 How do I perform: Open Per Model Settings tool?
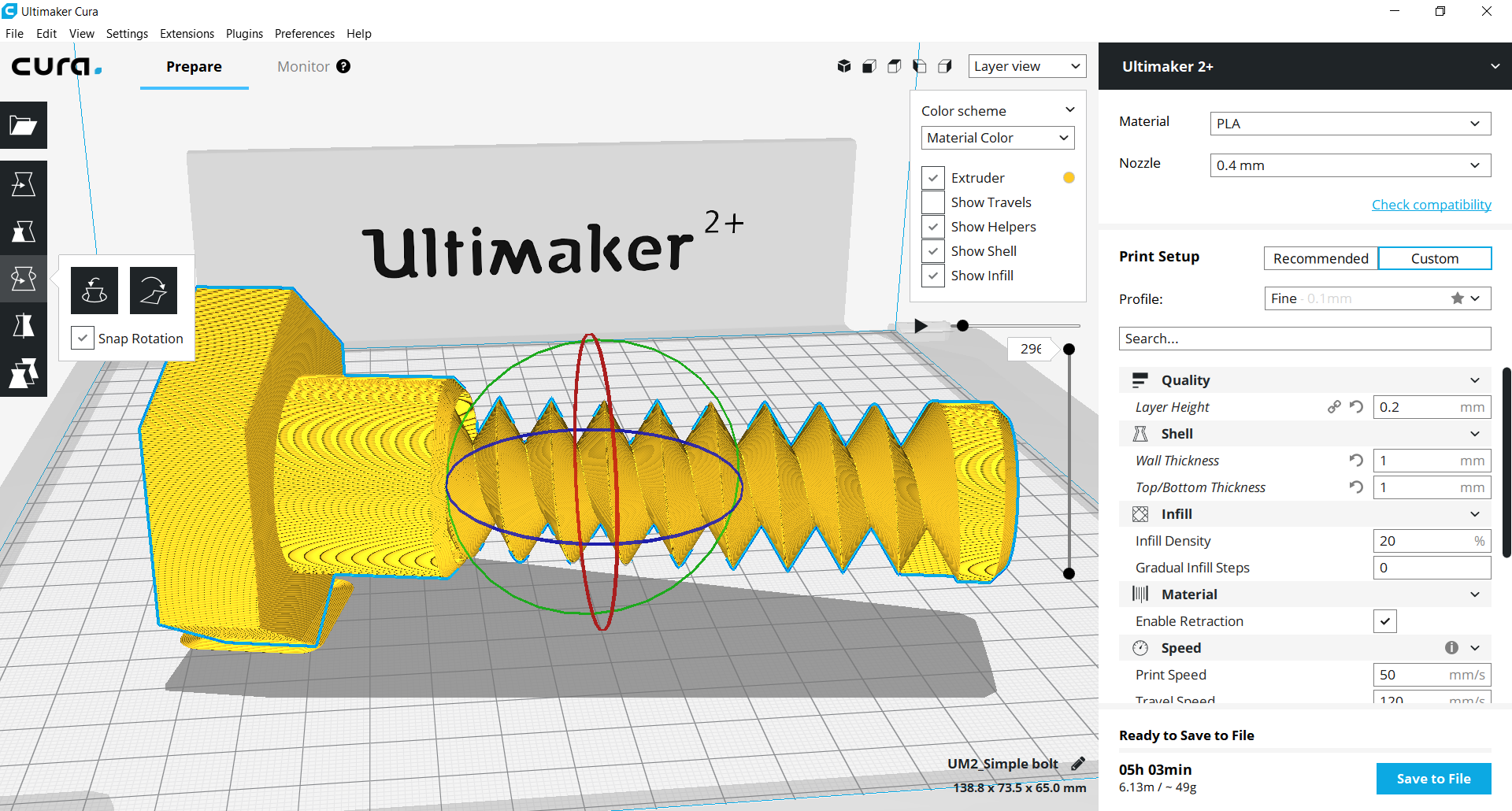click(24, 373)
